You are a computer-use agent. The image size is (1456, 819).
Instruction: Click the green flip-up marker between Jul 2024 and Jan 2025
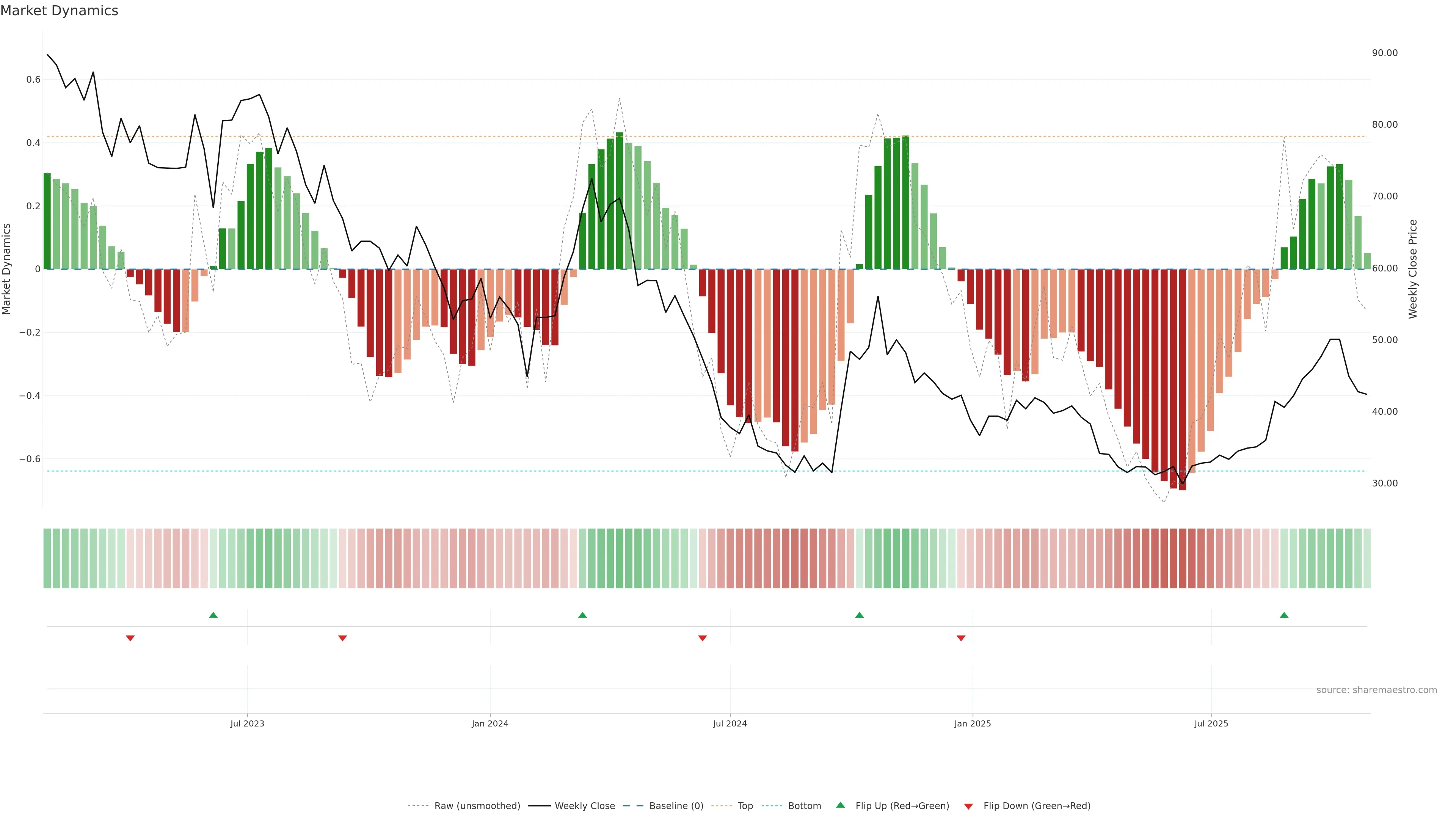click(x=859, y=615)
